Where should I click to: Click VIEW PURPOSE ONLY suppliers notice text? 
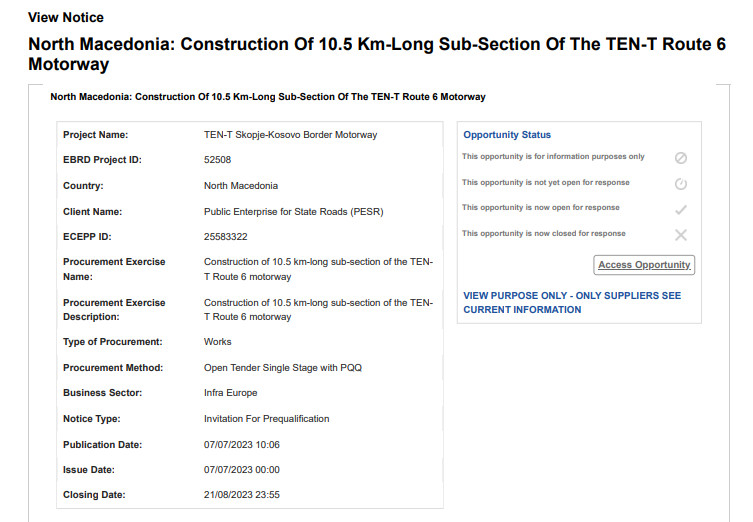coord(572,303)
